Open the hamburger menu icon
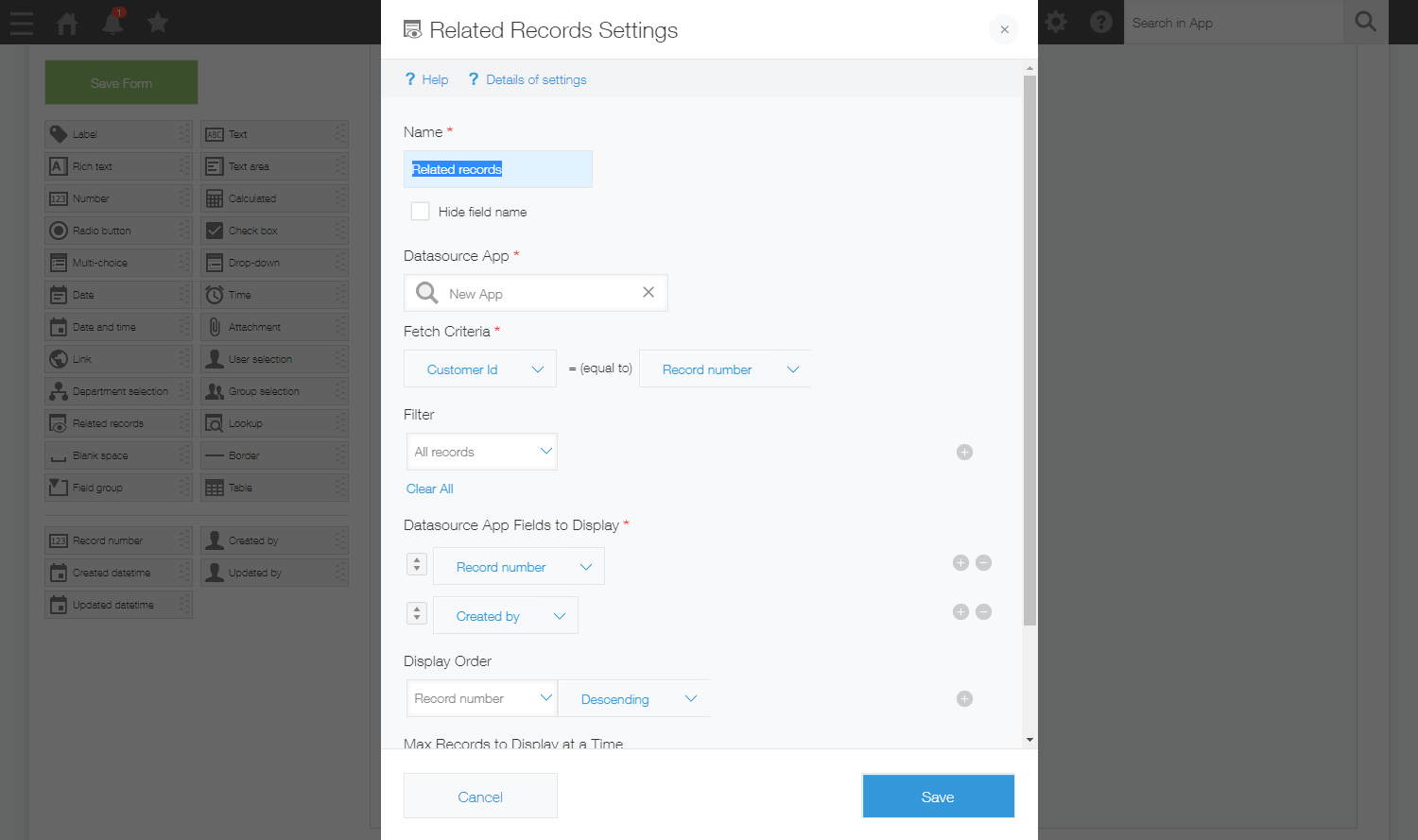This screenshot has height=840, width=1418. [x=21, y=23]
